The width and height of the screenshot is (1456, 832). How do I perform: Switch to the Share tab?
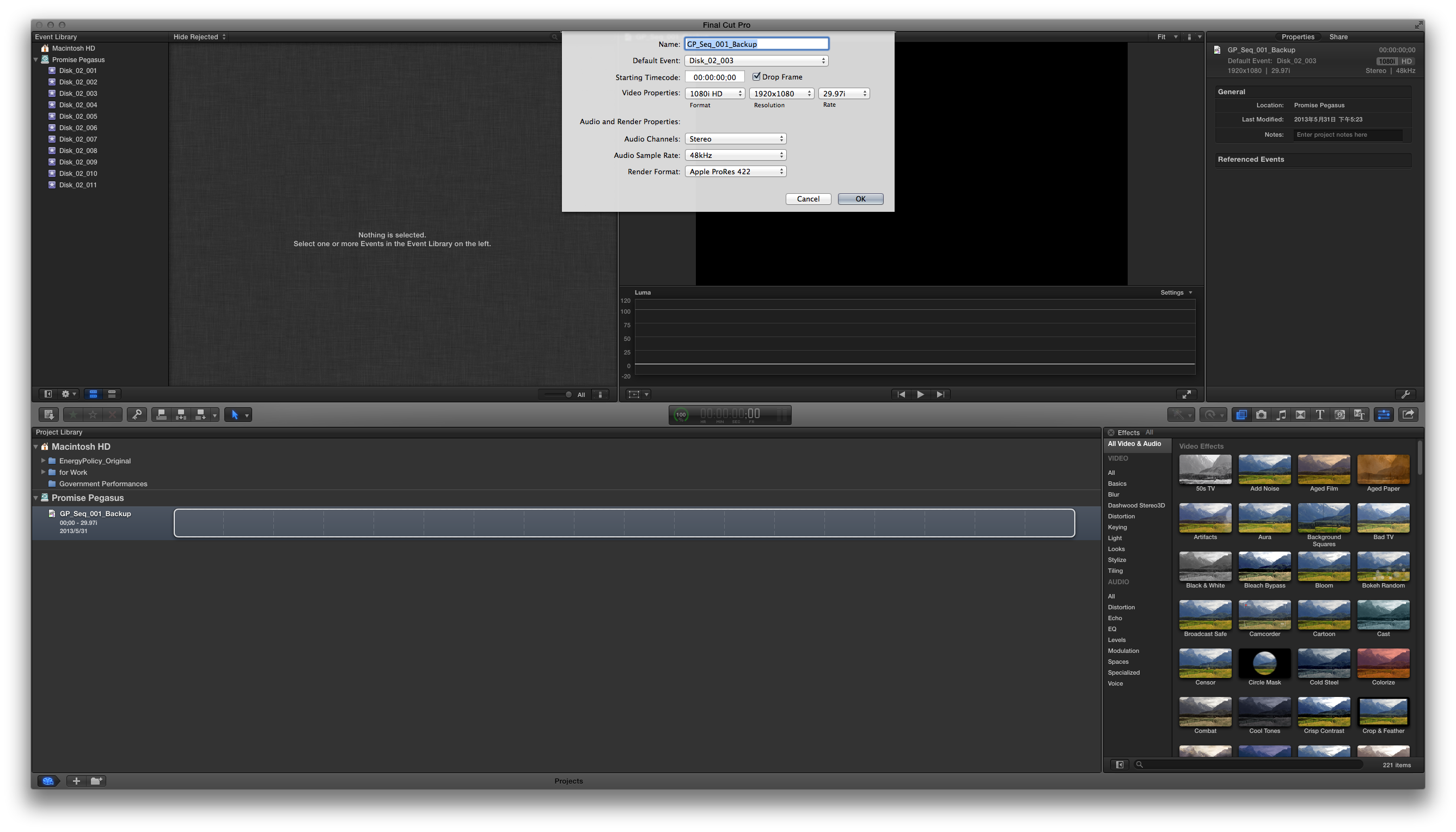(x=1338, y=36)
